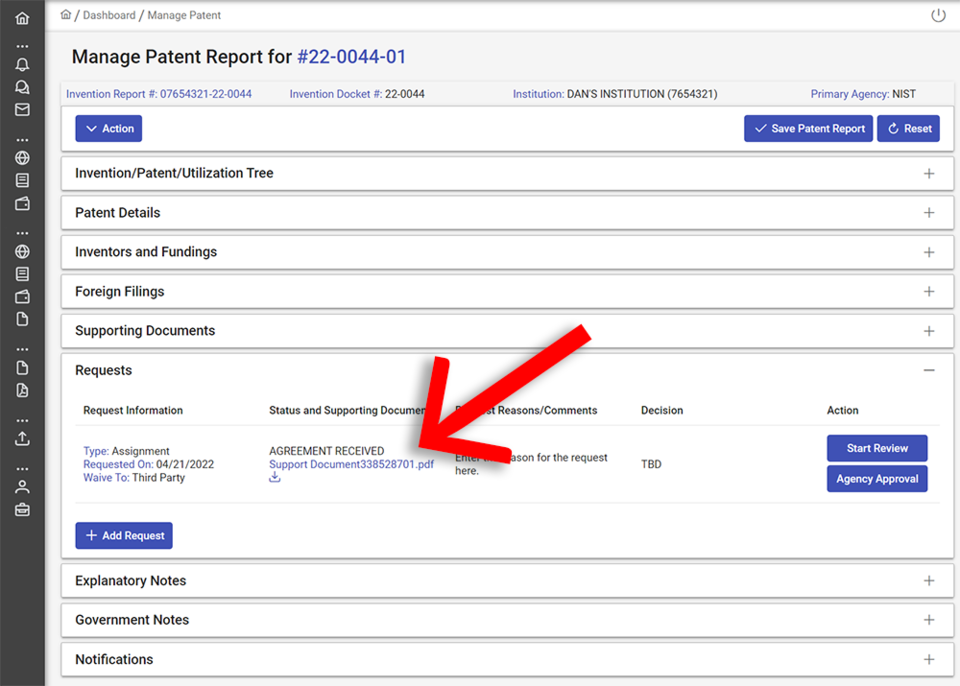Expand the Patent Details section
The image size is (960, 686).
pyautogui.click(x=928, y=212)
